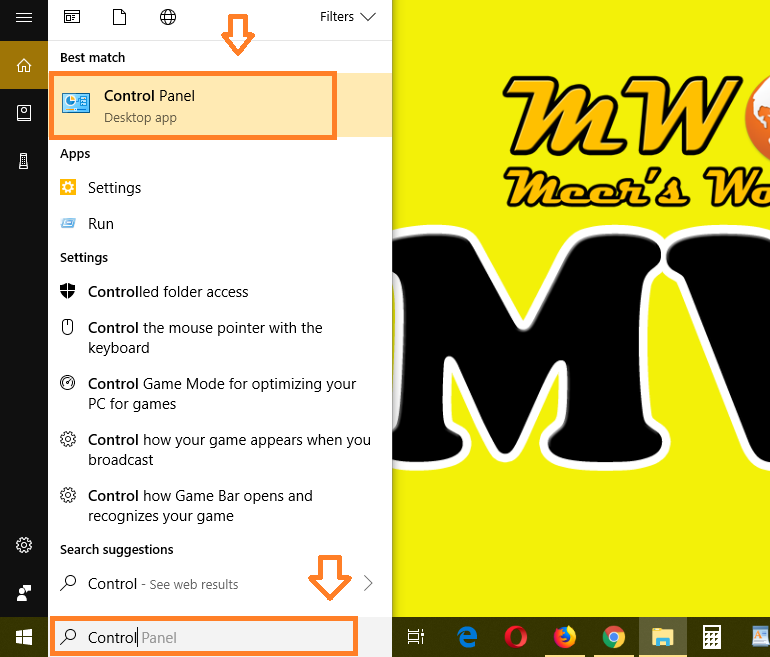
Task: Launch Microsoft Edge from the taskbar
Action: pyautogui.click(x=467, y=637)
